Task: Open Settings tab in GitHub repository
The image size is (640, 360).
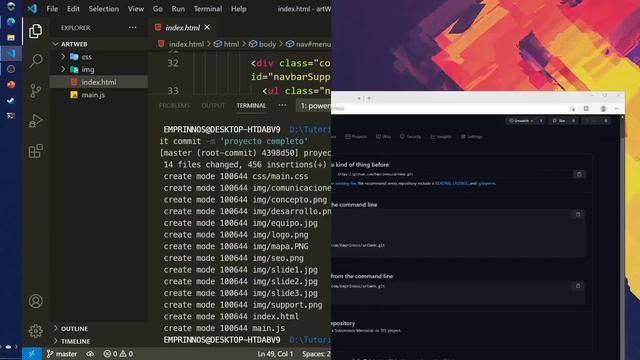Action: 472,137
